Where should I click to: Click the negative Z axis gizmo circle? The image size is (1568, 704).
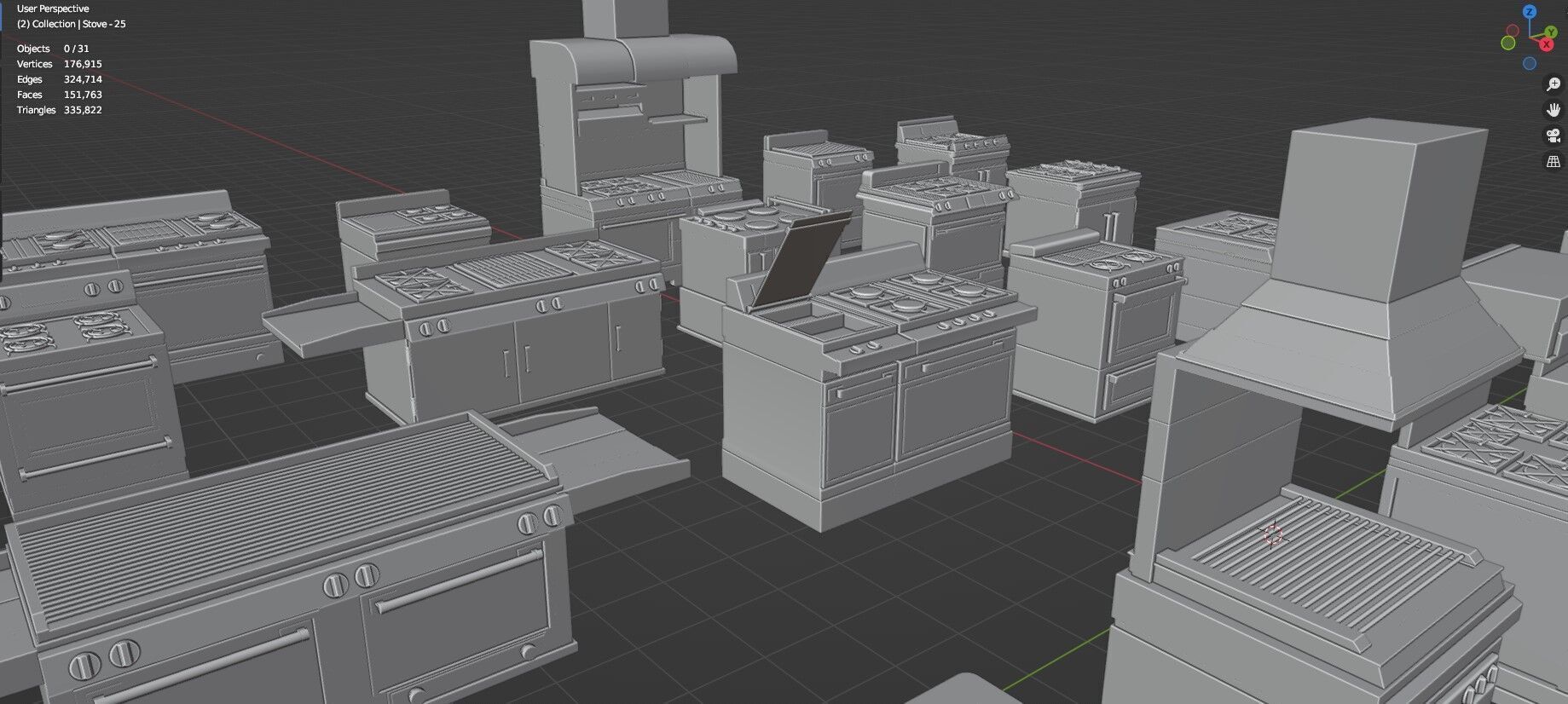tap(1530, 63)
